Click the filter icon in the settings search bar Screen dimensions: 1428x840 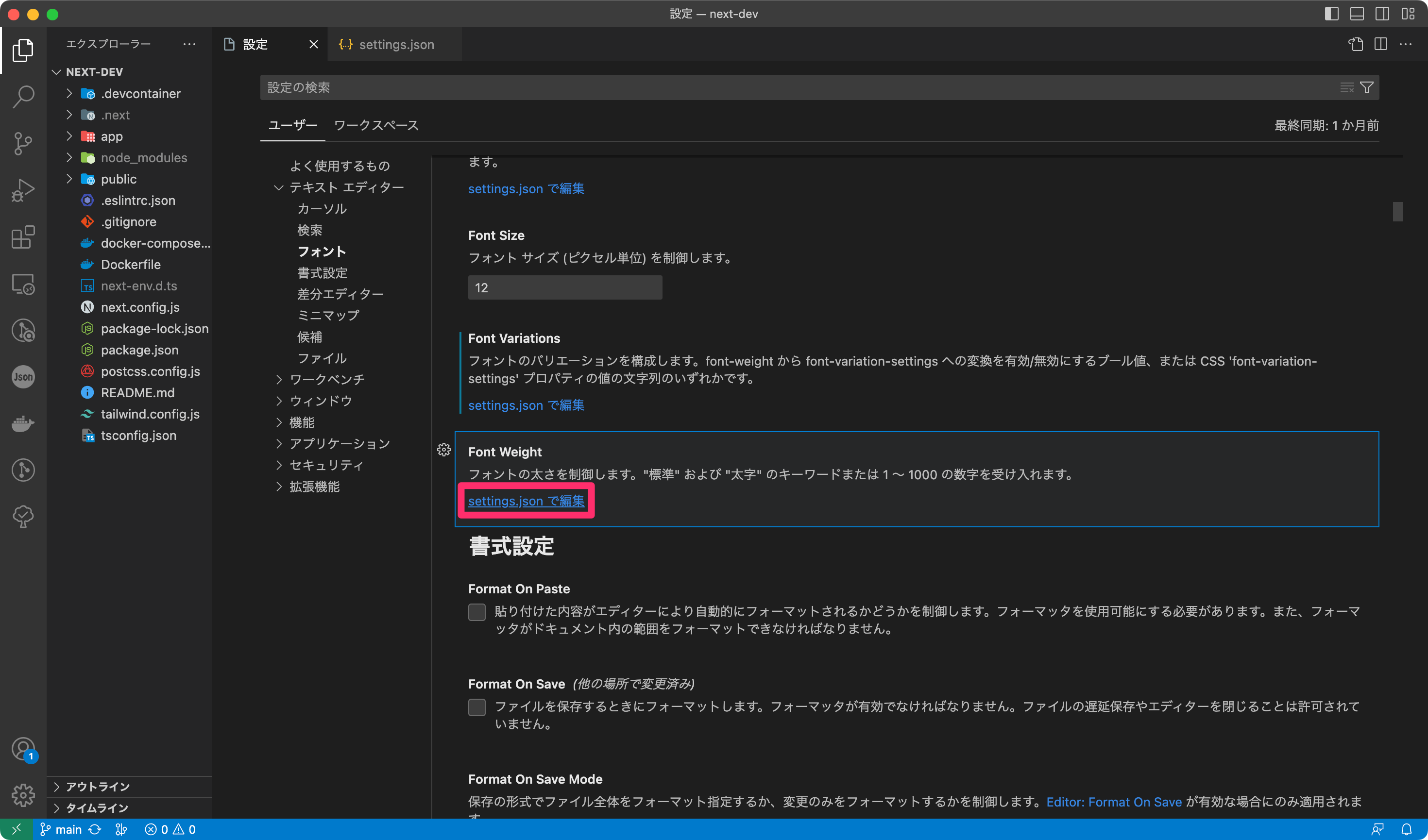tap(1367, 87)
